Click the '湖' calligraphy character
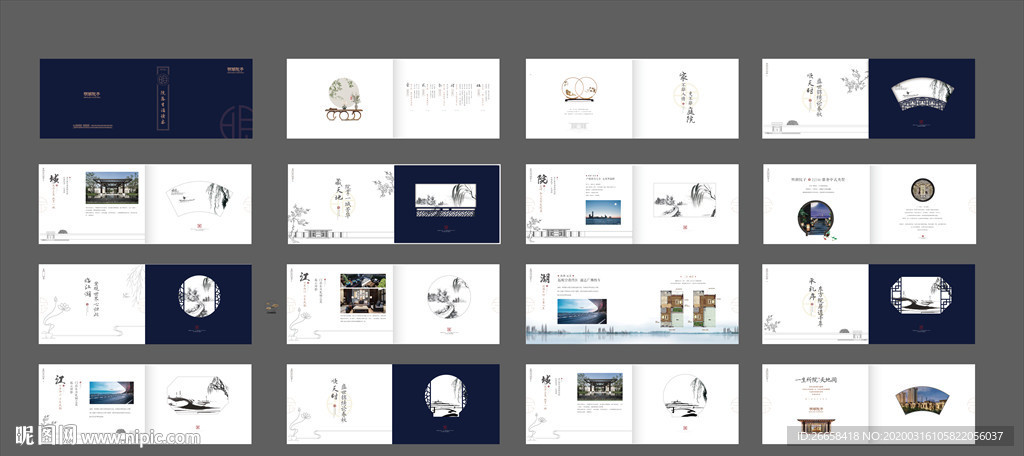Image resolution: width=1024 pixels, height=456 pixels. 545,279
